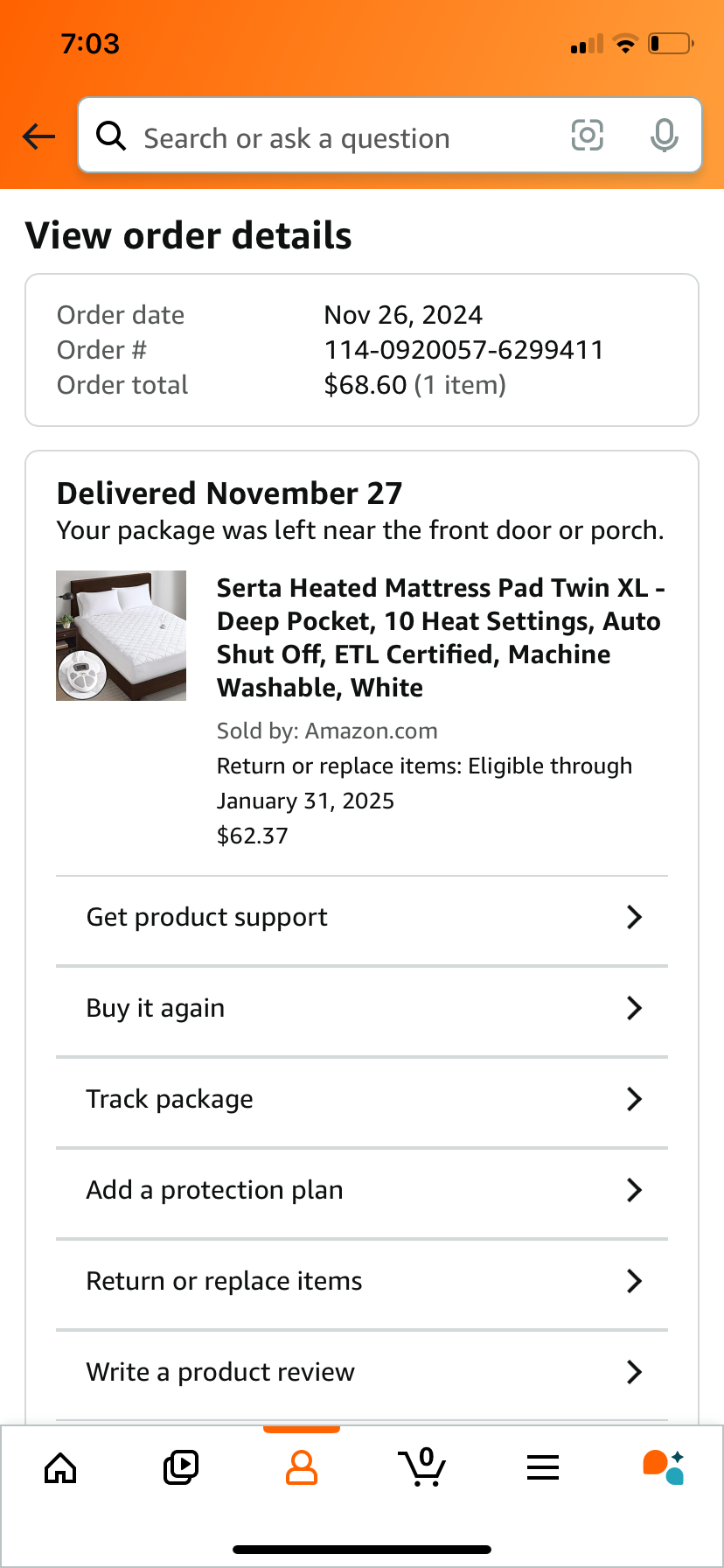Tap the mattress pad product thumbnail
This screenshot has width=724, height=1568.
click(x=122, y=635)
